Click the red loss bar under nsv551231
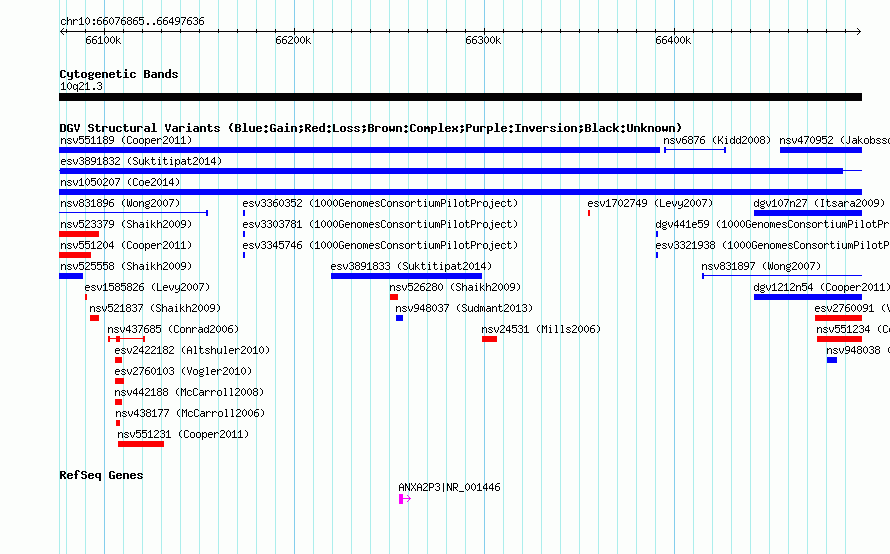 point(141,444)
